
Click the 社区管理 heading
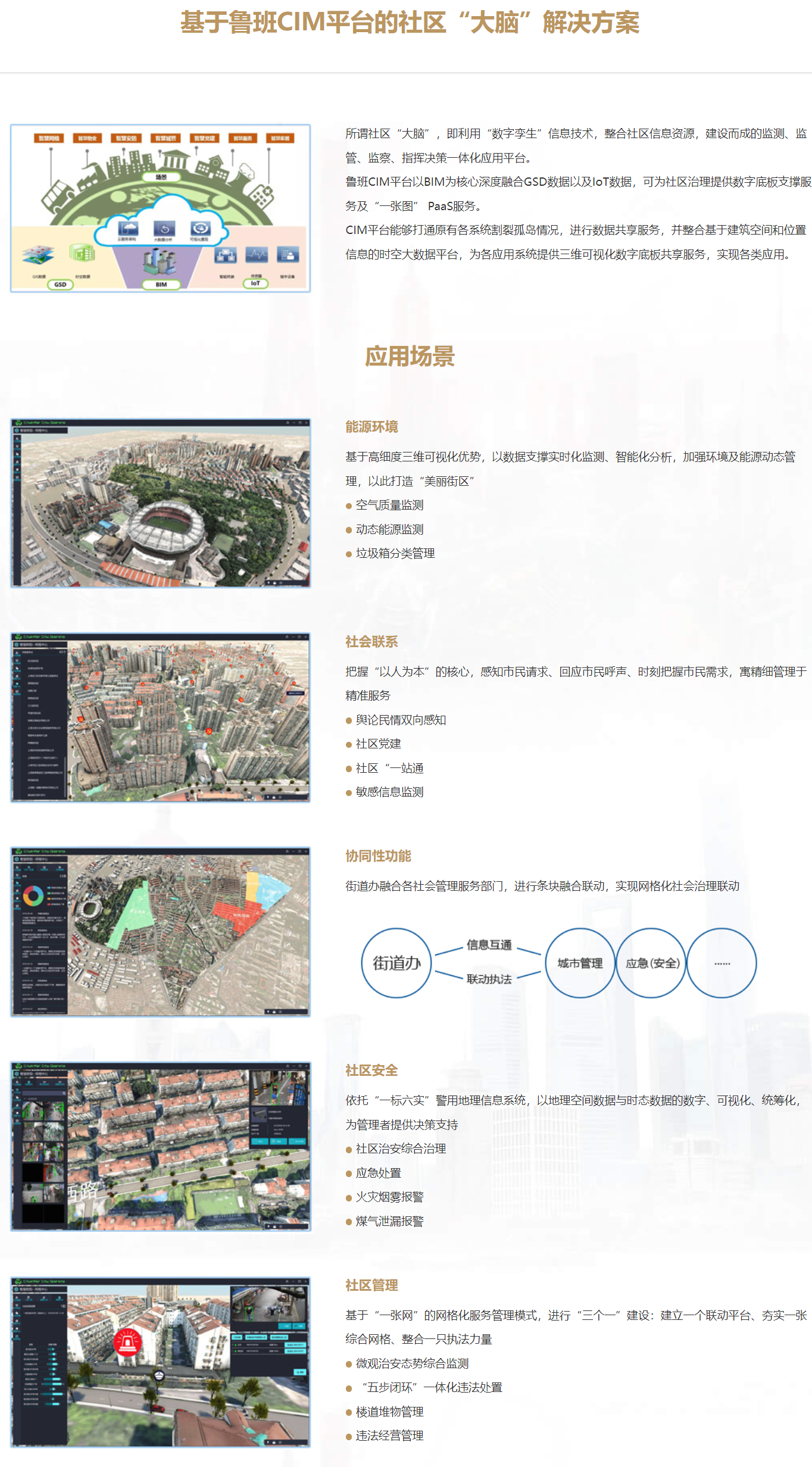371,1285
